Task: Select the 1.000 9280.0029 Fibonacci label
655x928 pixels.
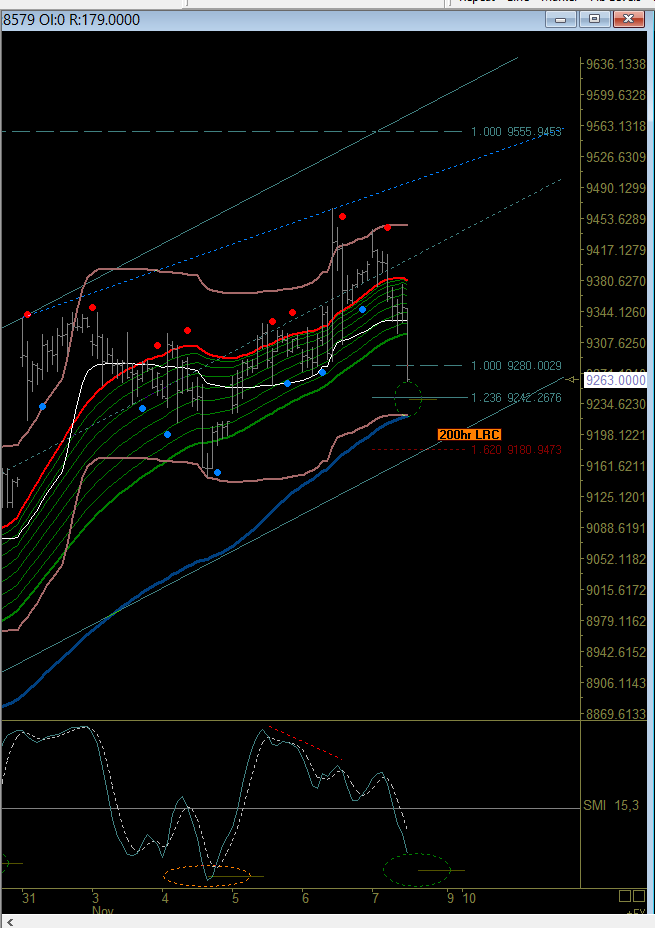Action: pyautogui.click(x=516, y=366)
